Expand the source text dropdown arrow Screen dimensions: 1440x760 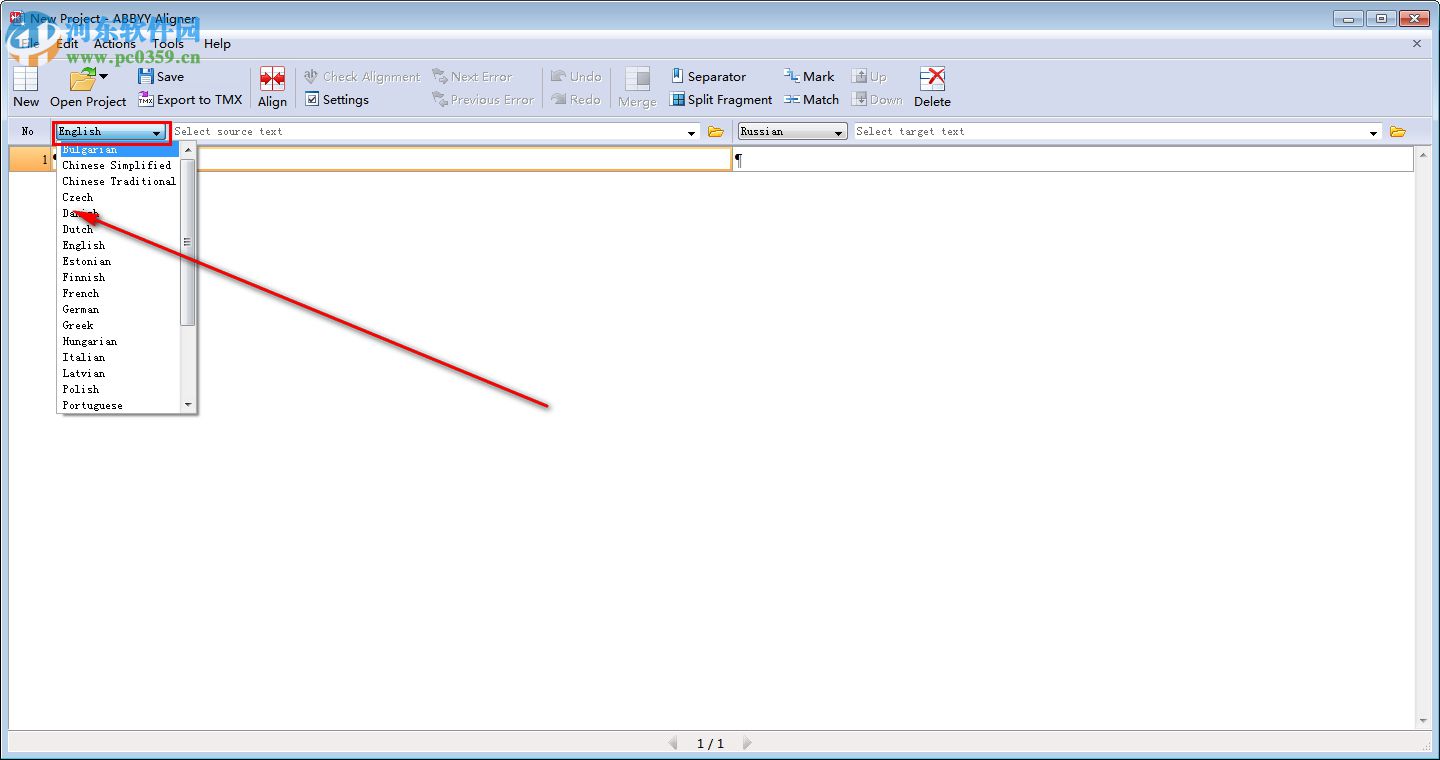click(692, 132)
